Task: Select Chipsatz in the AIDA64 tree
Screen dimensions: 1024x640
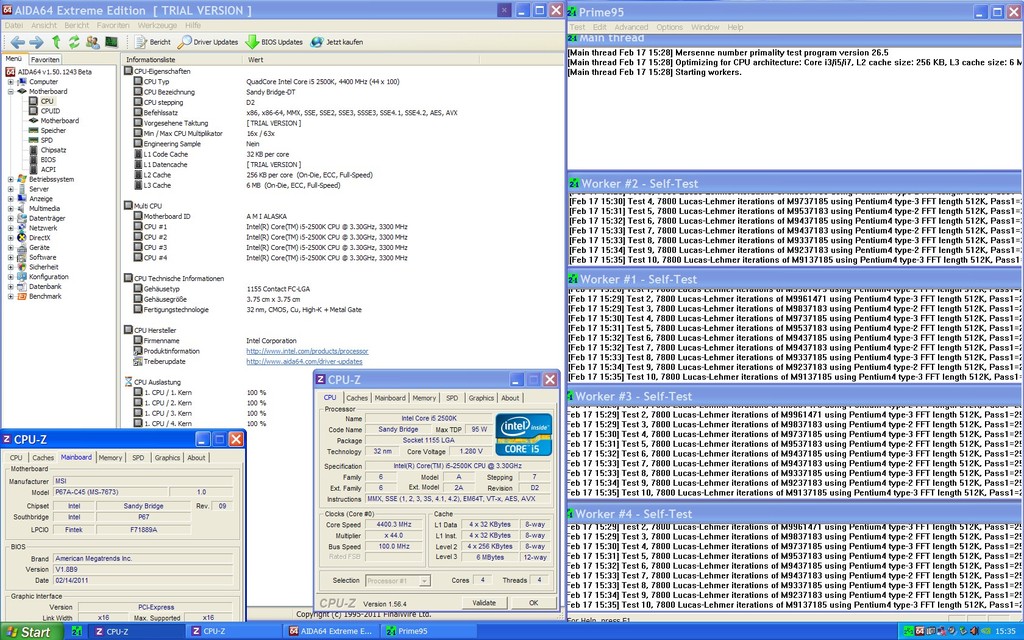Action: (x=53, y=150)
